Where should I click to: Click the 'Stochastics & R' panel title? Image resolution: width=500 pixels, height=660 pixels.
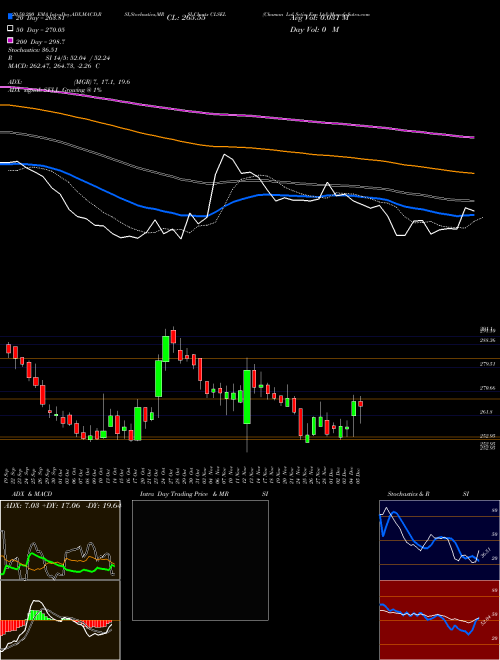point(409,494)
